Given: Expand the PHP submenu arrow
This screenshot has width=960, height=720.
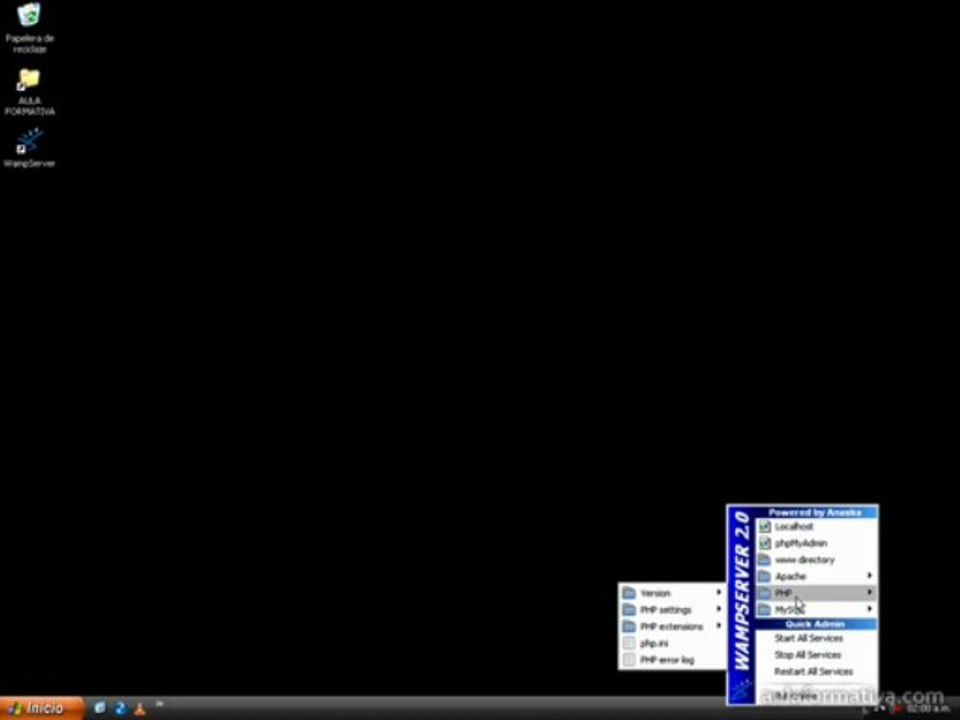Looking at the screenshot, I should click(x=869, y=593).
